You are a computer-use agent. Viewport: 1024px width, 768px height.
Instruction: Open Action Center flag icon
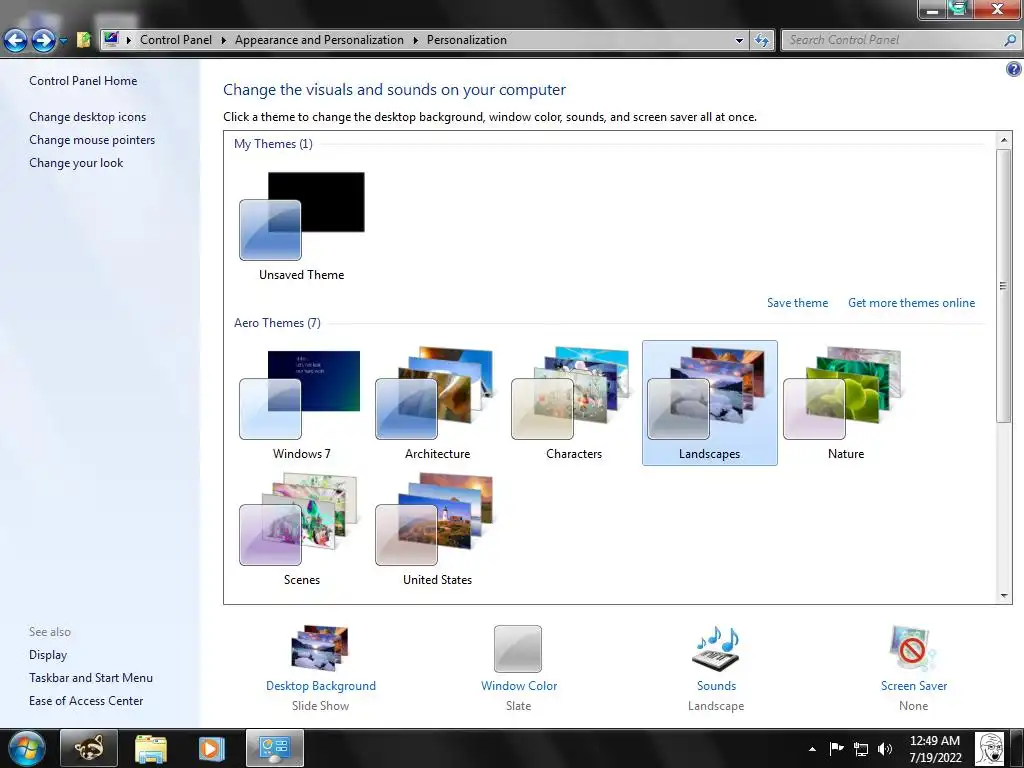pyautogui.click(x=837, y=748)
